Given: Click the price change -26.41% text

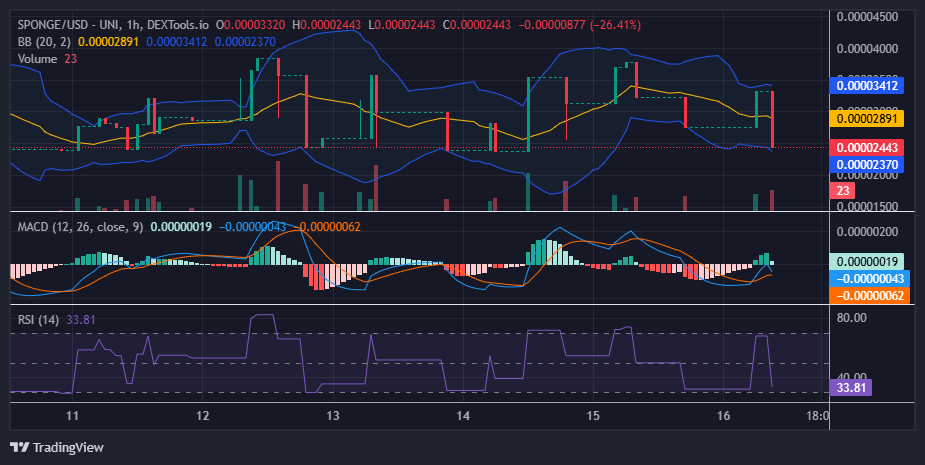Looking at the screenshot, I should 615,25.
